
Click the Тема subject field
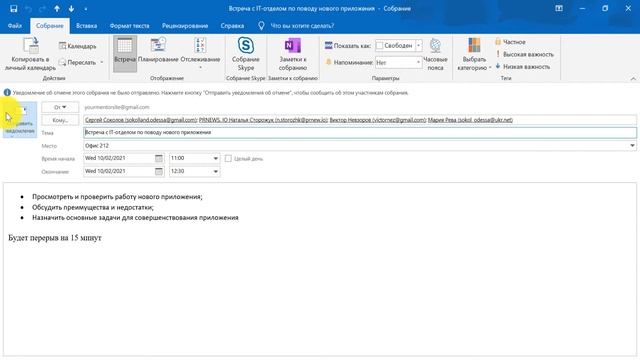360,133
